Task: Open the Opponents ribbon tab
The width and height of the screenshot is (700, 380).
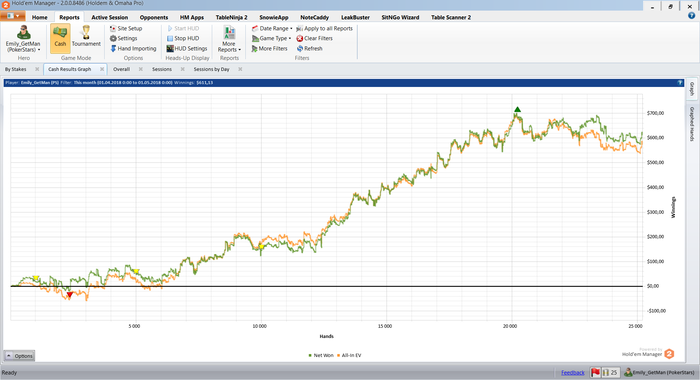Action: [x=154, y=17]
